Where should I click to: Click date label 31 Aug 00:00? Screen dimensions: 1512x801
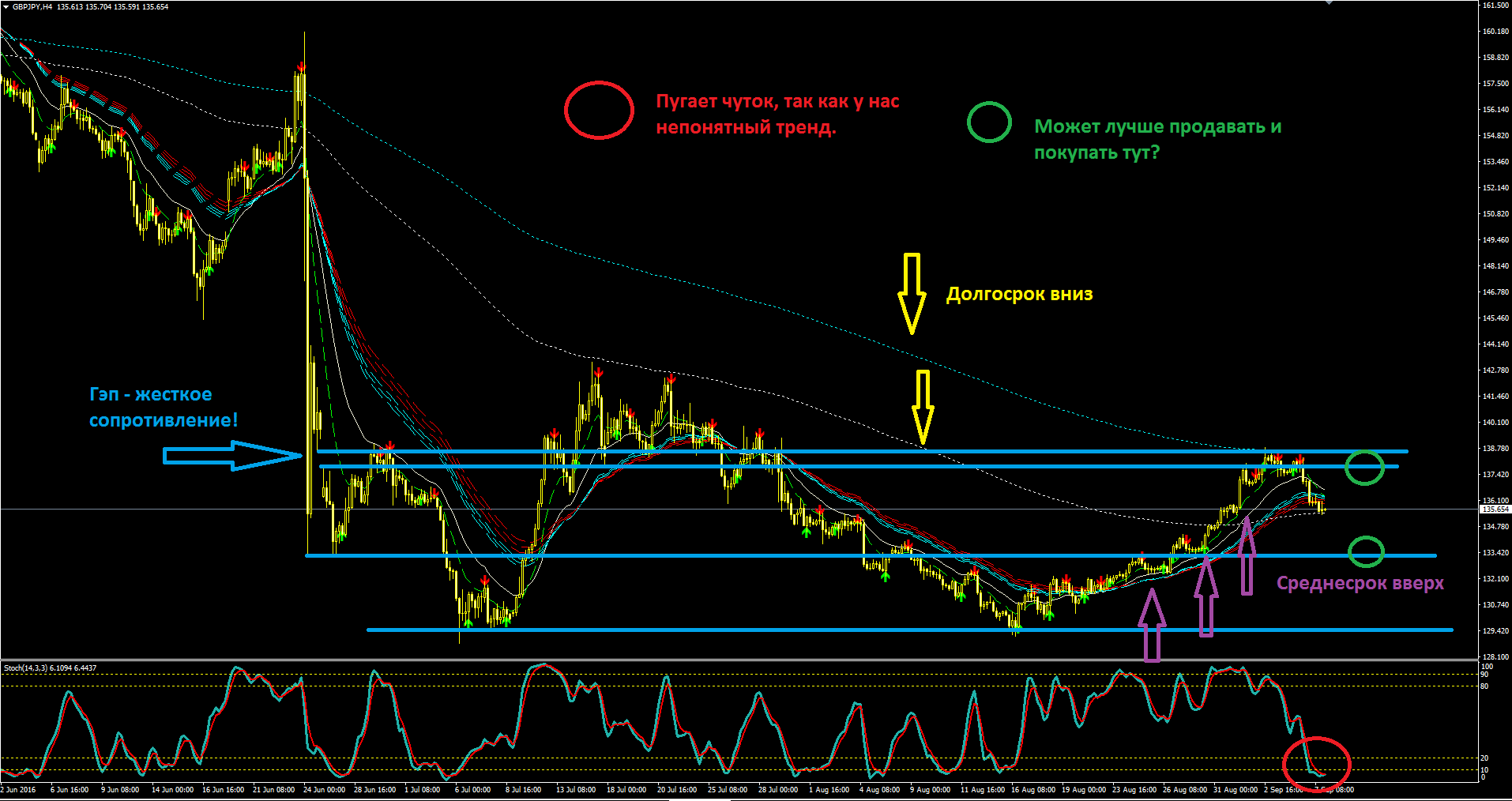[x=1236, y=790]
